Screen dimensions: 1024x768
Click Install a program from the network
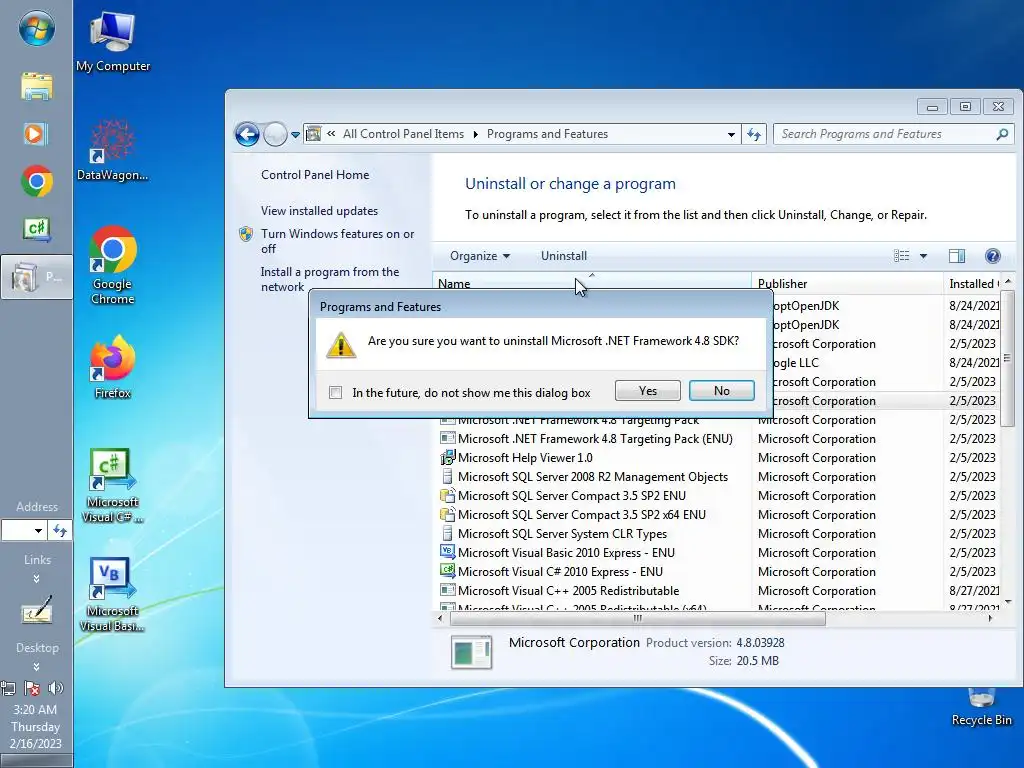coord(330,279)
